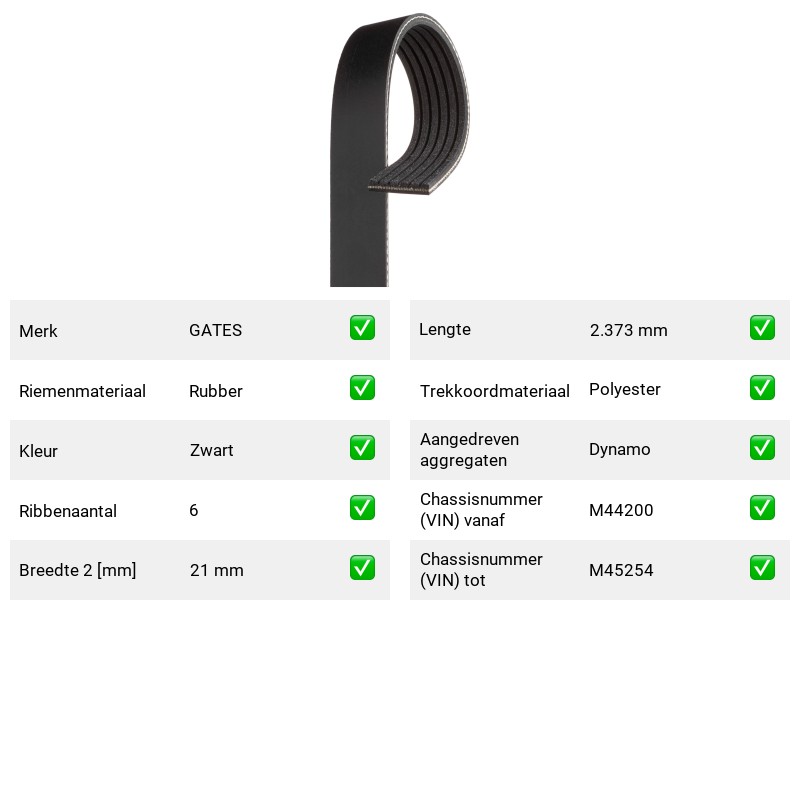
Task: Click the Lengte specification label
Action: click(445, 330)
